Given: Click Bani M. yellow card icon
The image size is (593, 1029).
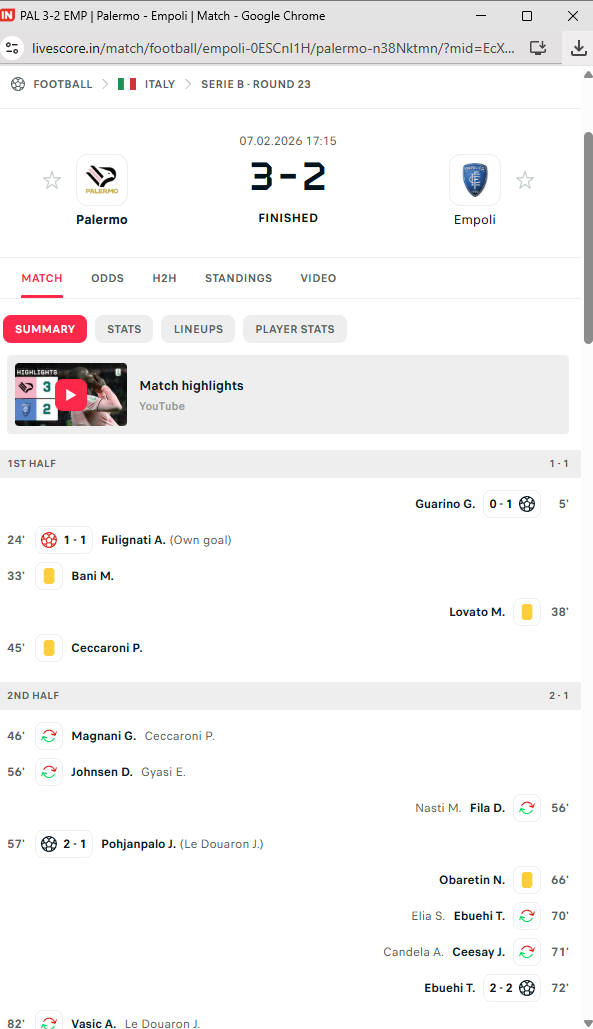Looking at the screenshot, I should point(49,576).
